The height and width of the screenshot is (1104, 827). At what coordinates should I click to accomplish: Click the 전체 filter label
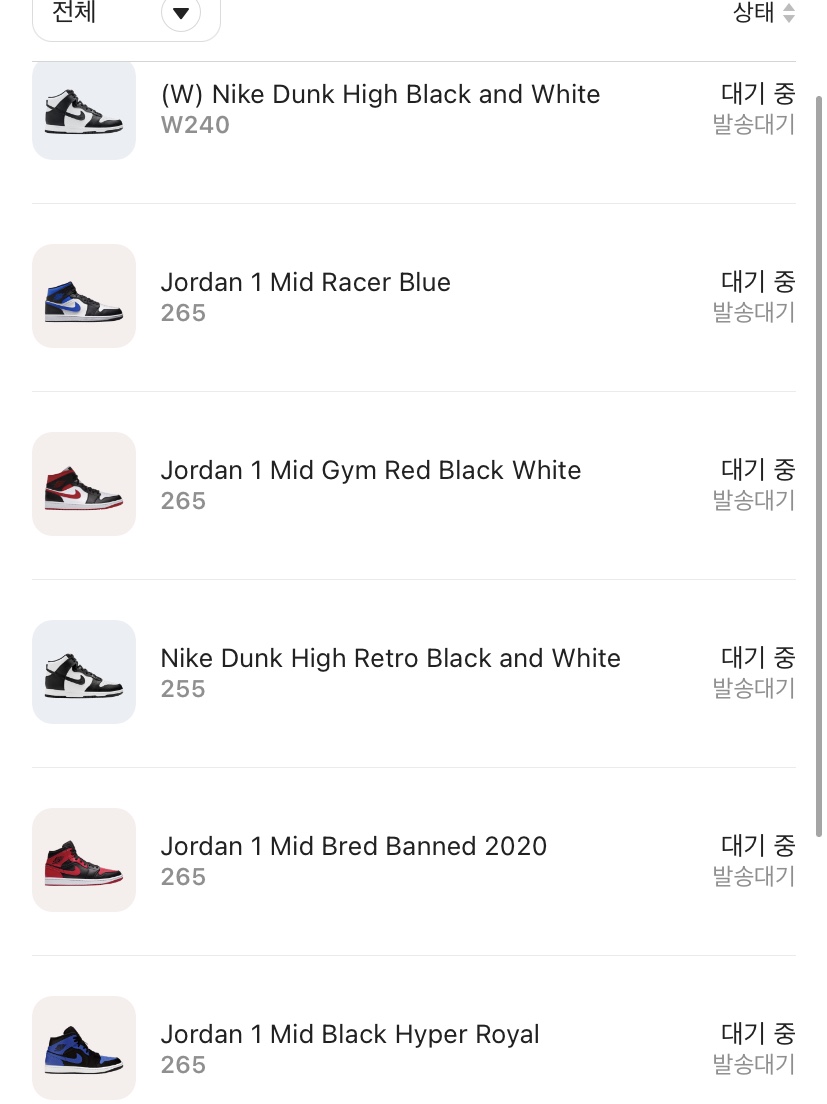pyautogui.click(x=74, y=12)
